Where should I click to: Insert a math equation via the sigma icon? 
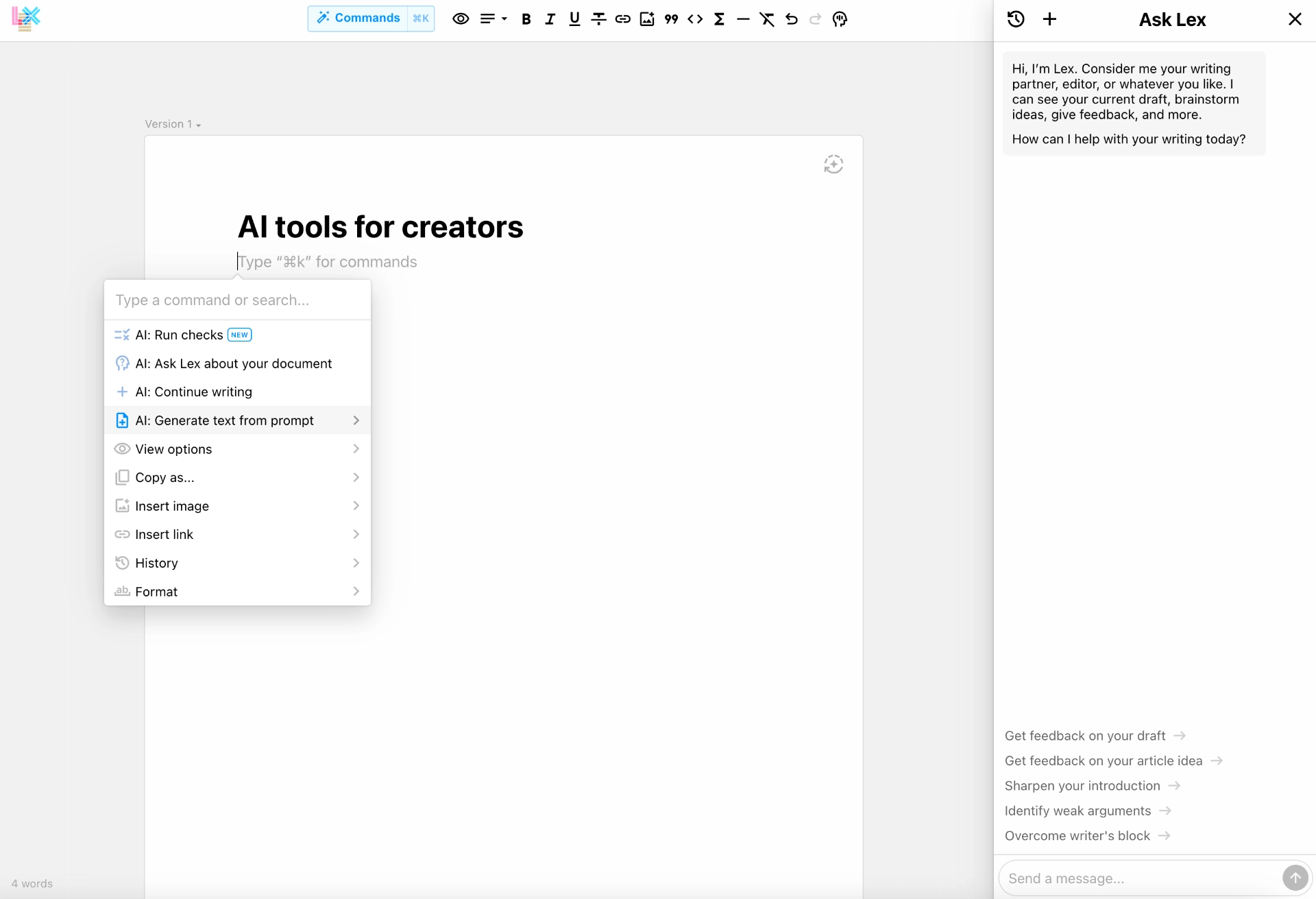(x=719, y=19)
